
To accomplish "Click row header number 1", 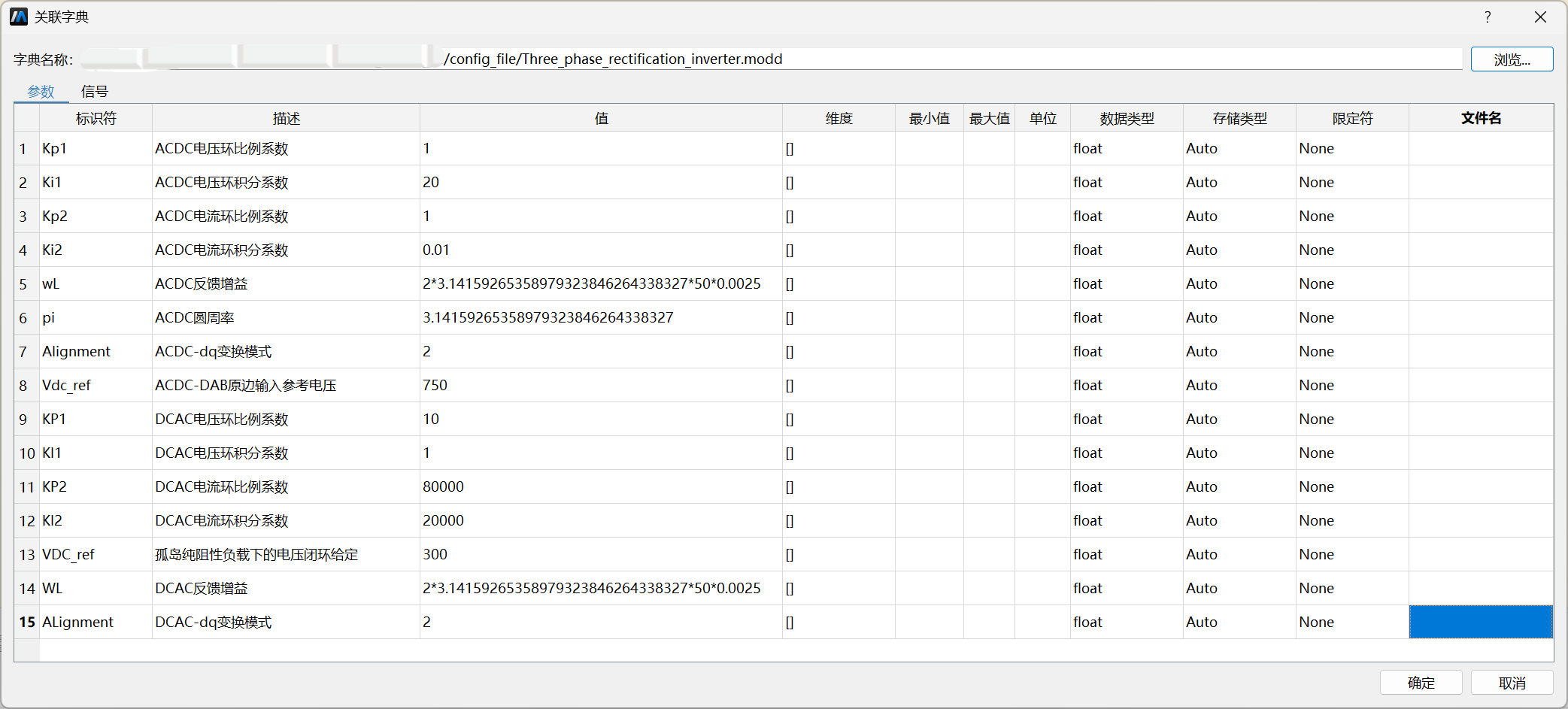I will point(27,148).
